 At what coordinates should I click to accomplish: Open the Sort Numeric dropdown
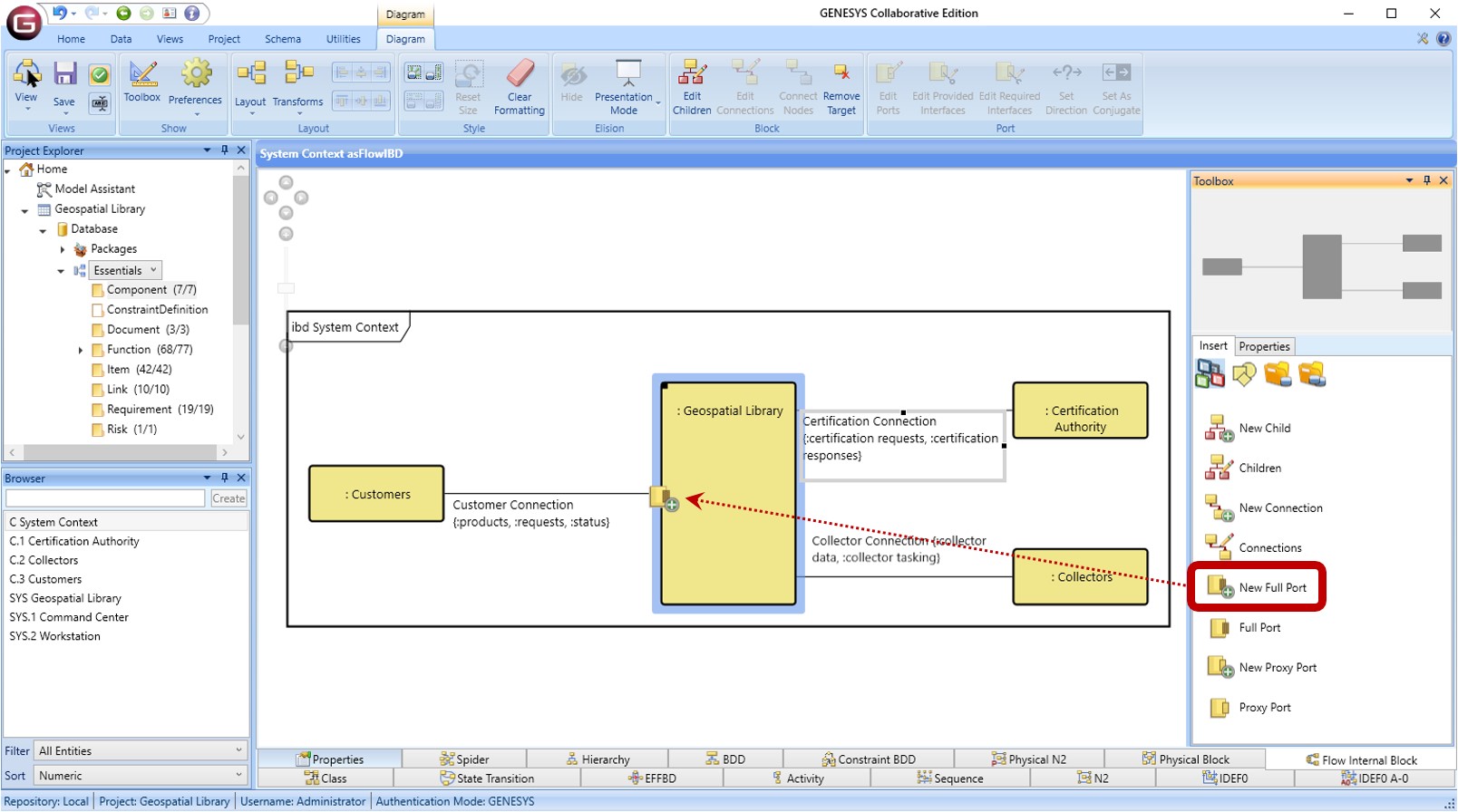click(141, 776)
